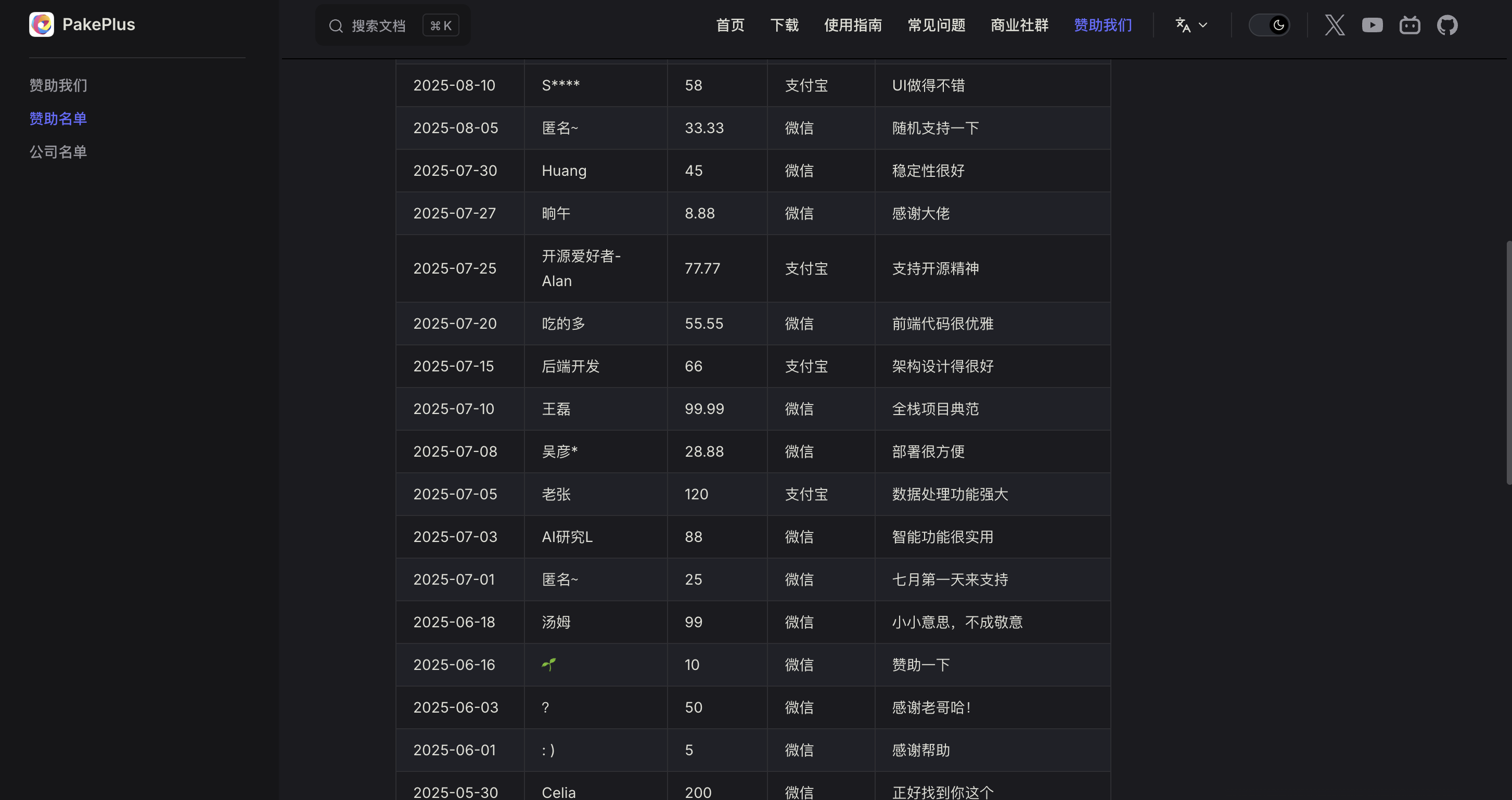Click the language translate icon
The width and height of the screenshot is (1512, 800).
1182,24
